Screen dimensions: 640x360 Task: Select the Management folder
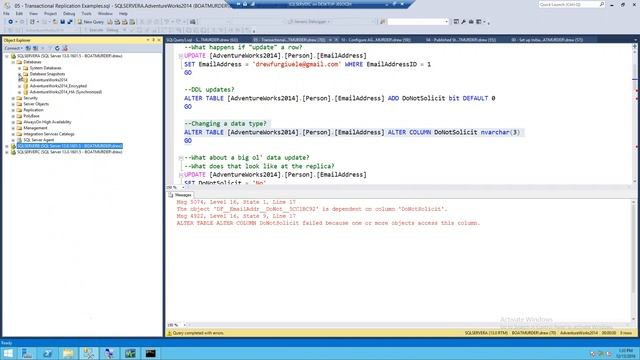[x=35, y=128]
